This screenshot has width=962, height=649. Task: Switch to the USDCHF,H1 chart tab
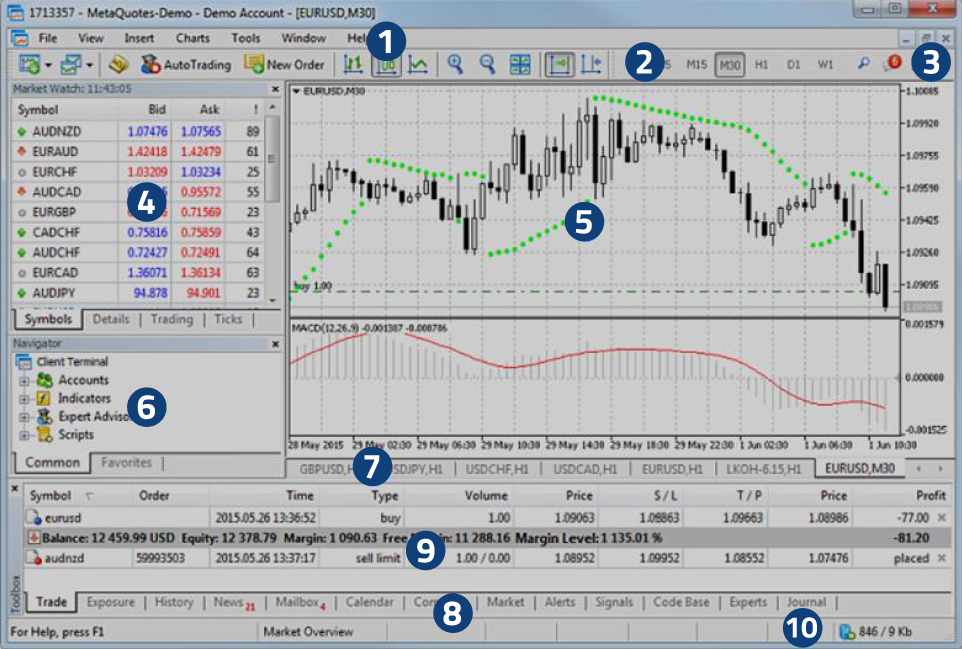click(497, 469)
